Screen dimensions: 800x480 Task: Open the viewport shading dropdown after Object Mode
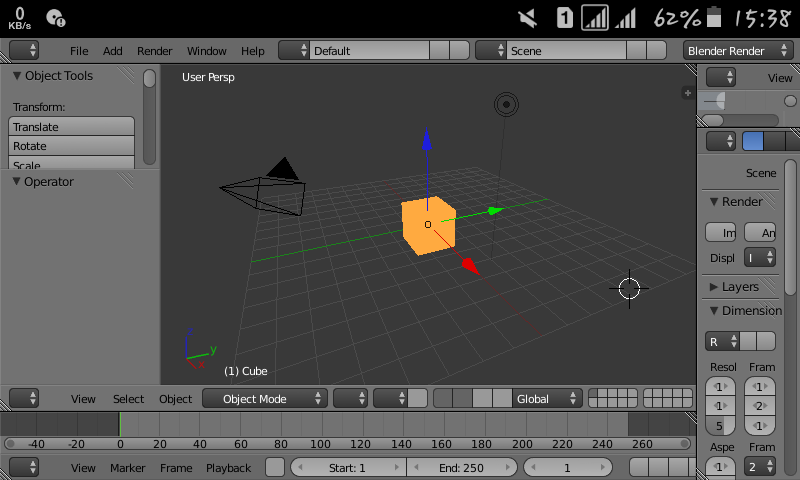(350, 398)
